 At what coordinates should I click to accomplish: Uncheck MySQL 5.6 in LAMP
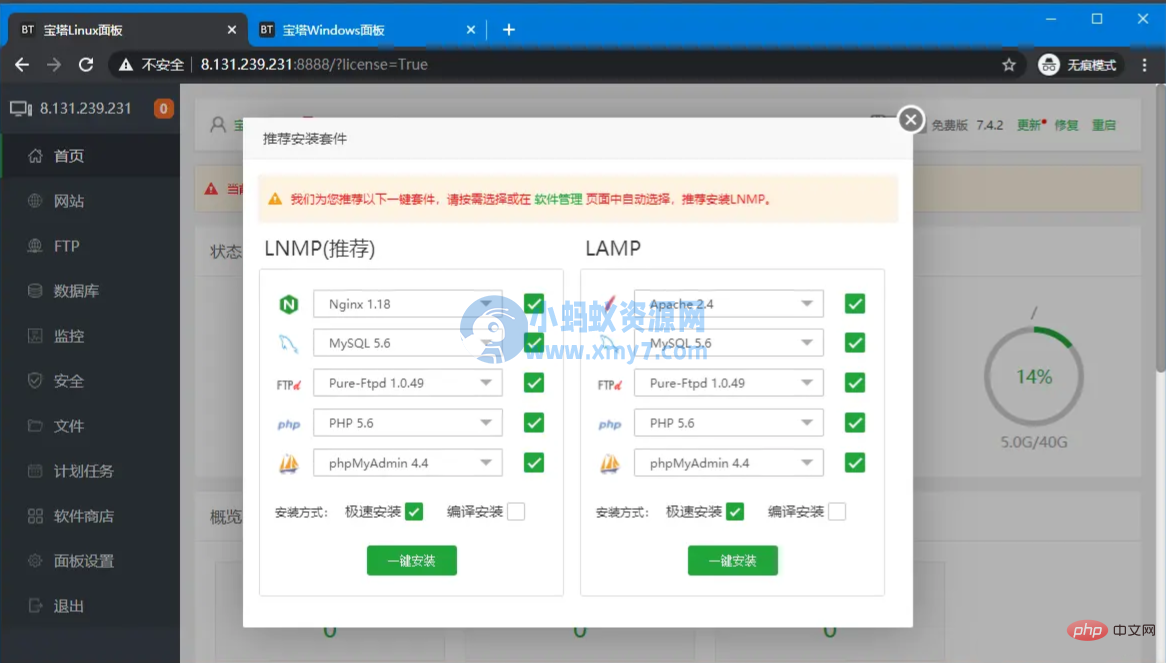(x=855, y=343)
